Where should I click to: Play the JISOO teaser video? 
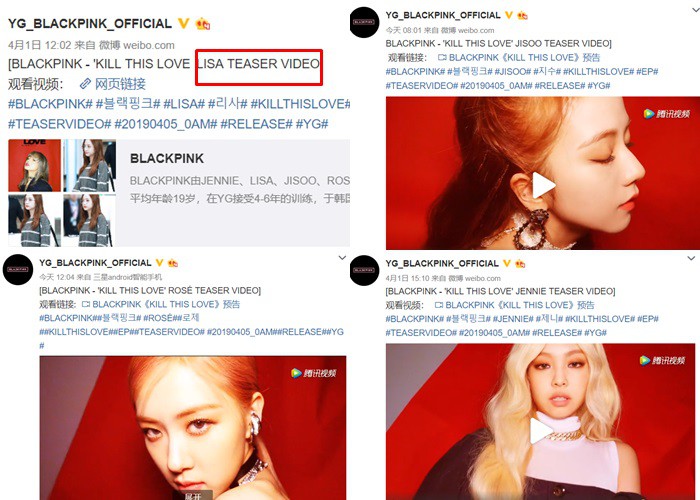pyautogui.click(x=543, y=185)
